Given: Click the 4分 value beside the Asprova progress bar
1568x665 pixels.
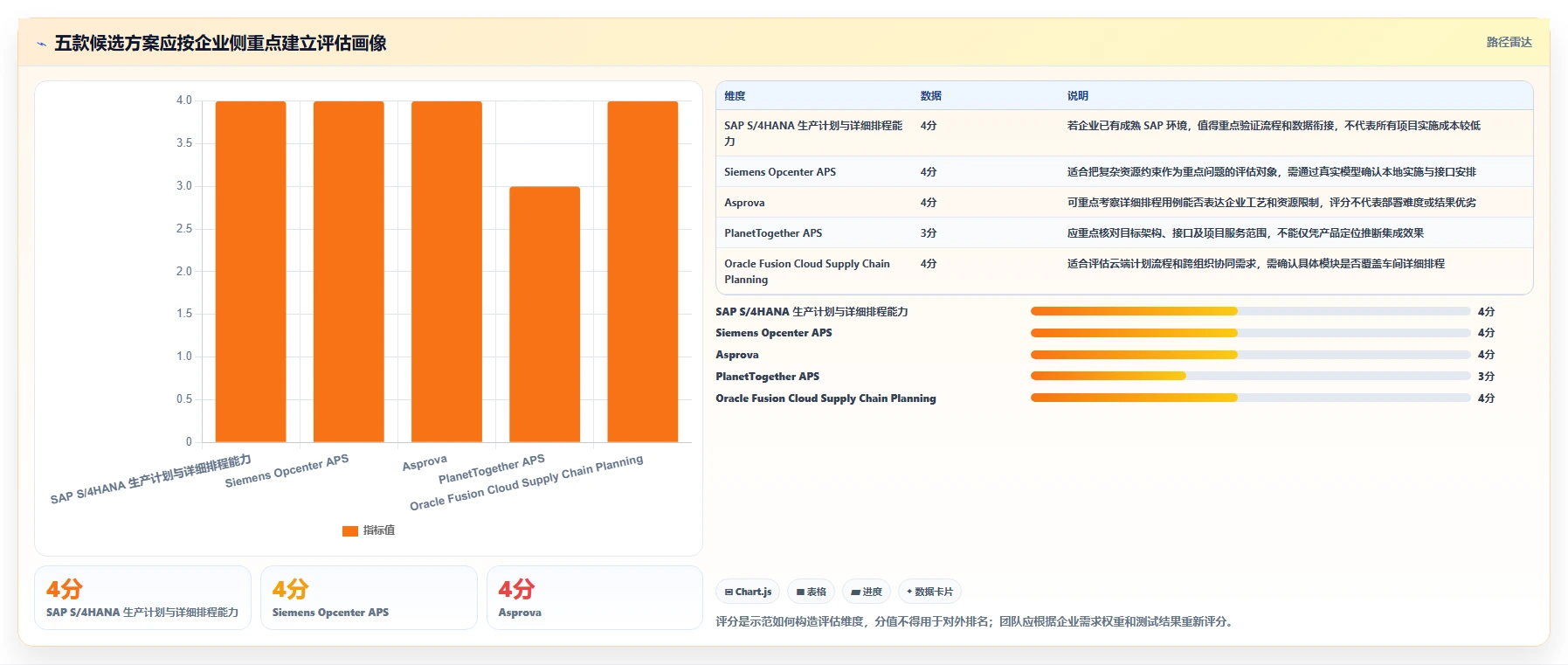Looking at the screenshot, I should (1486, 355).
